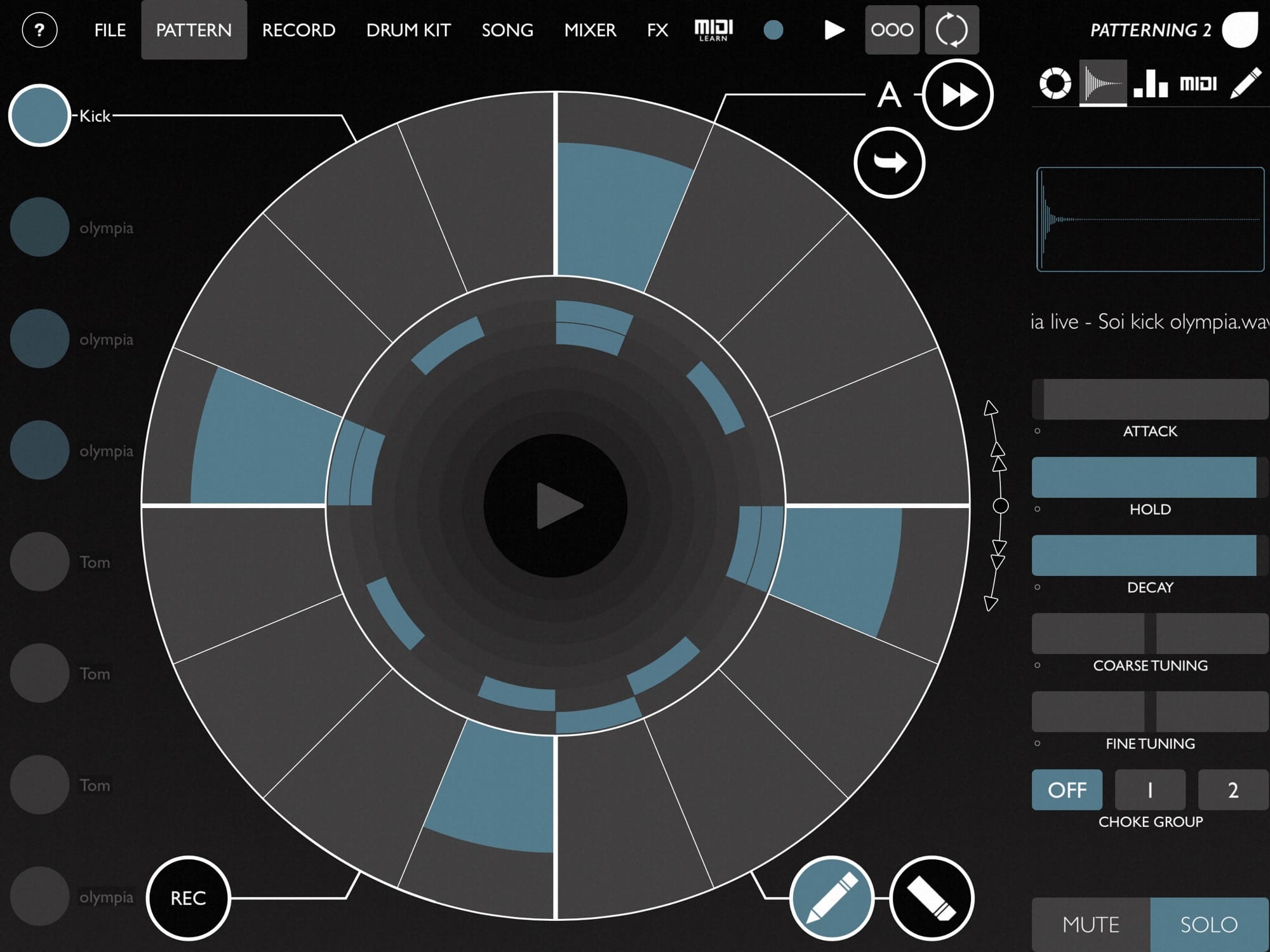Click the top upward triangle direction arrow
The width and height of the screenshot is (1270, 952).
[x=991, y=408]
